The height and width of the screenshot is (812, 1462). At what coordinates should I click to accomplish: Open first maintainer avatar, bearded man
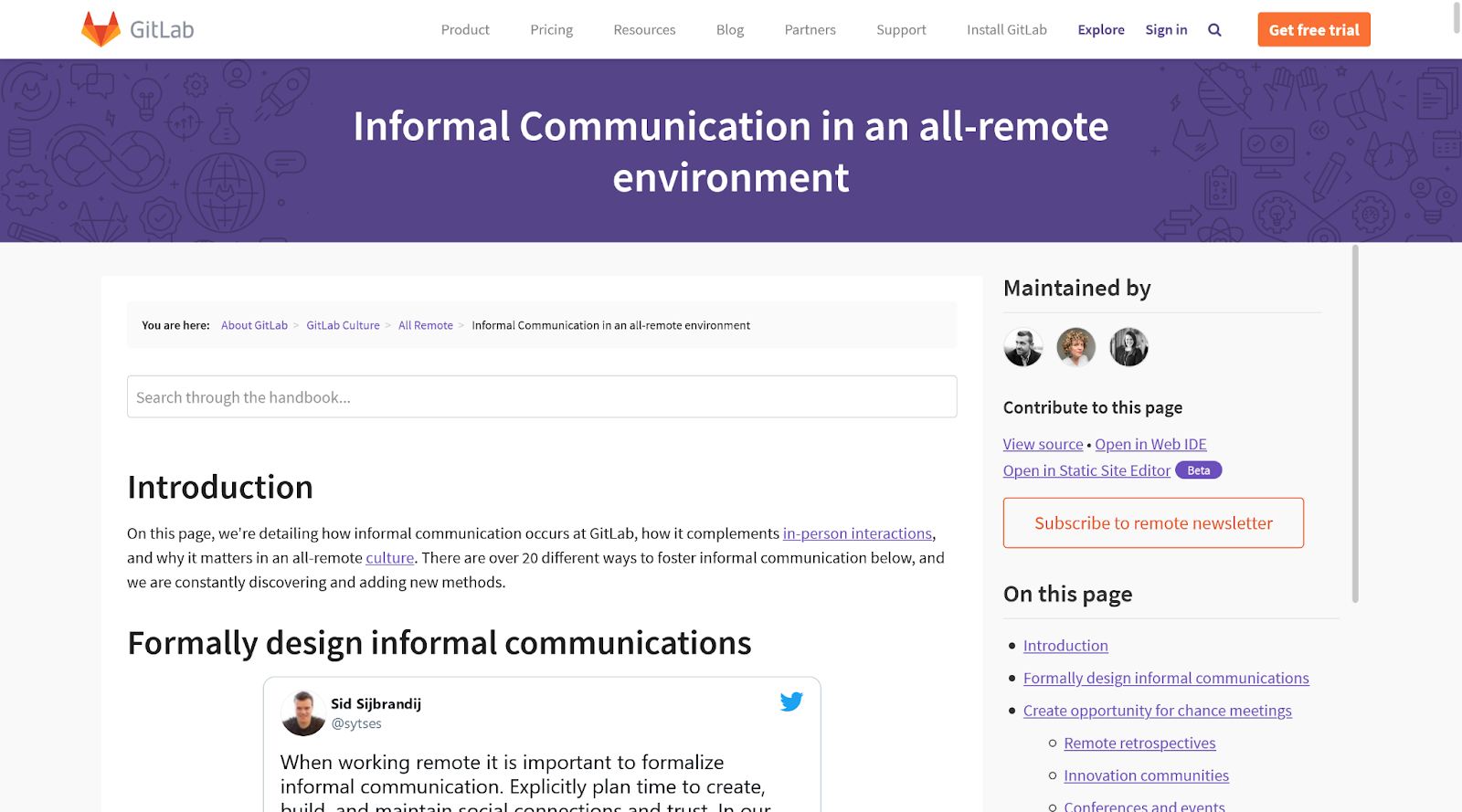[x=1023, y=347]
